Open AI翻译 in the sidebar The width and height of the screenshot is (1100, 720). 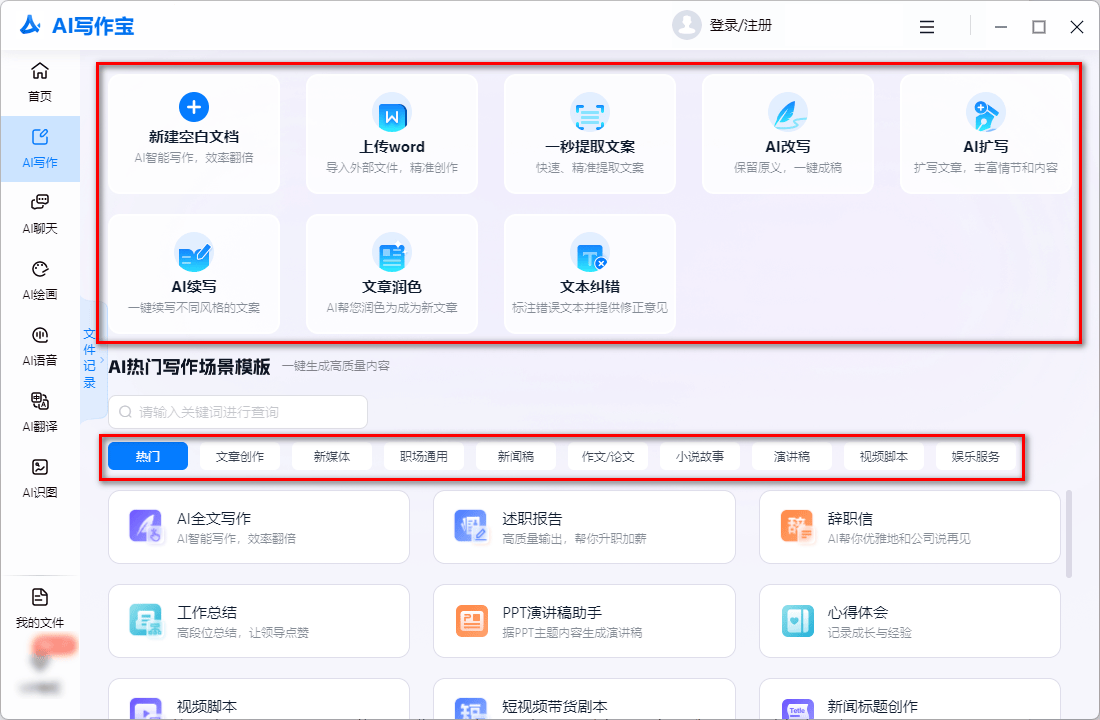point(40,411)
